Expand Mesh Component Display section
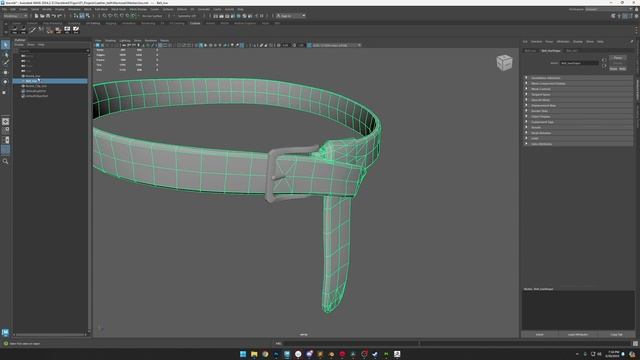 pyautogui.click(x=578, y=83)
